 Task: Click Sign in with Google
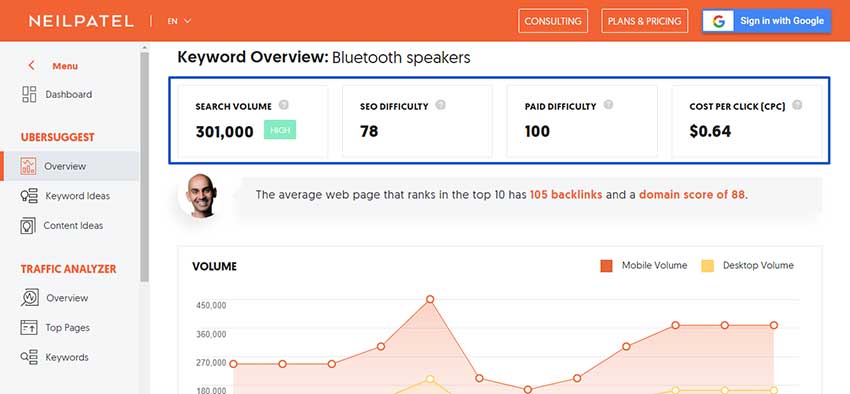click(767, 21)
